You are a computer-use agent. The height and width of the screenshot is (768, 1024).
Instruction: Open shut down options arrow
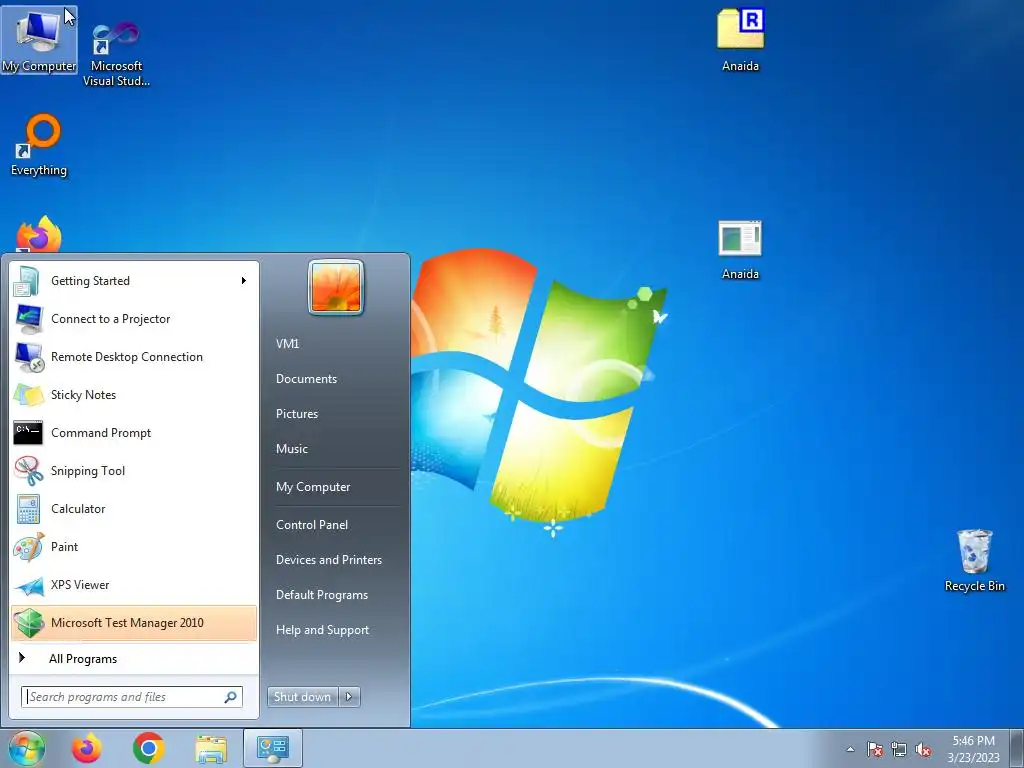pyautogui.click(x=349, y=697)
